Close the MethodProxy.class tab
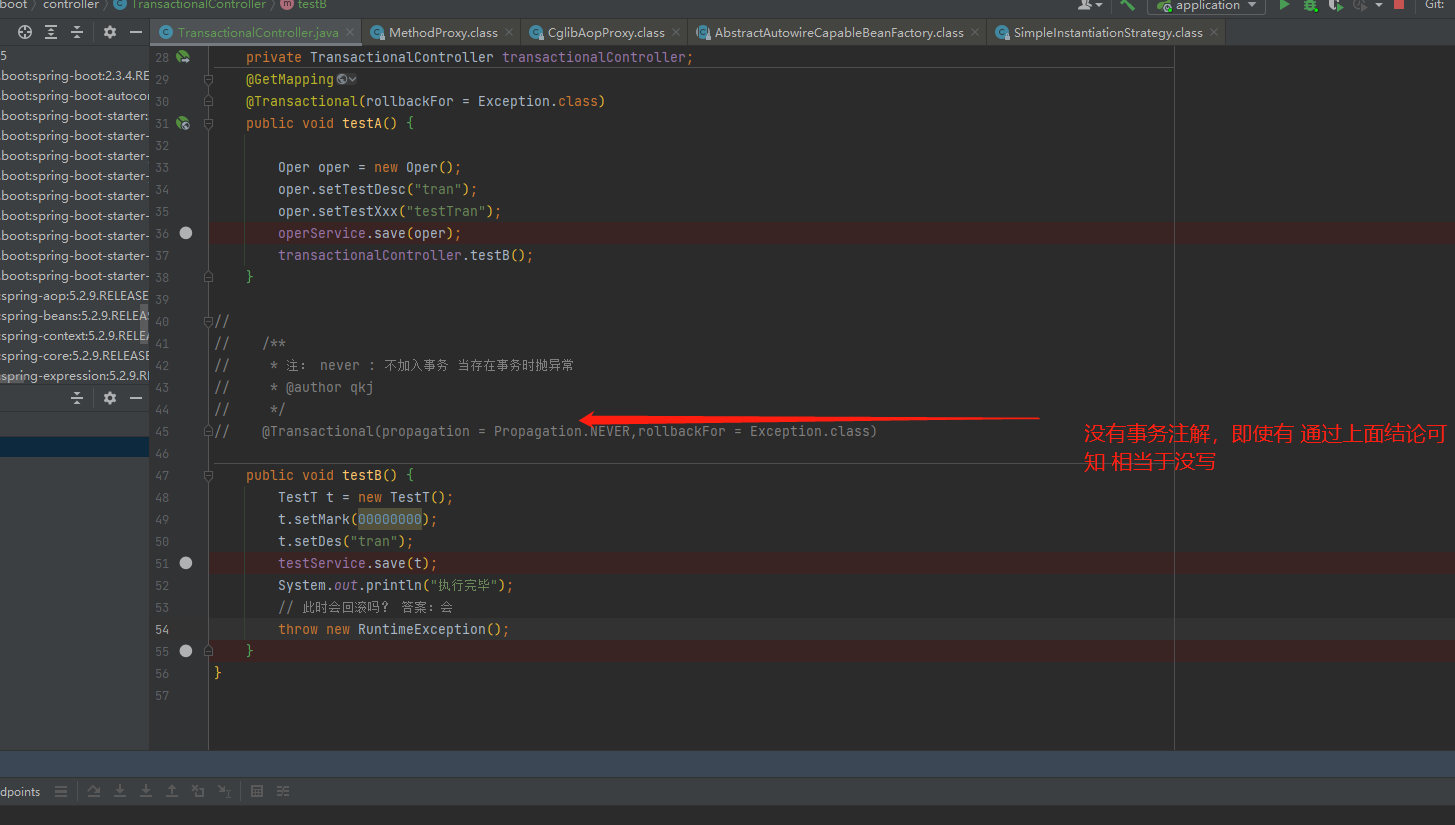Image resolution: width=1455 pixels, height=825 pixels. click(509, 33)
